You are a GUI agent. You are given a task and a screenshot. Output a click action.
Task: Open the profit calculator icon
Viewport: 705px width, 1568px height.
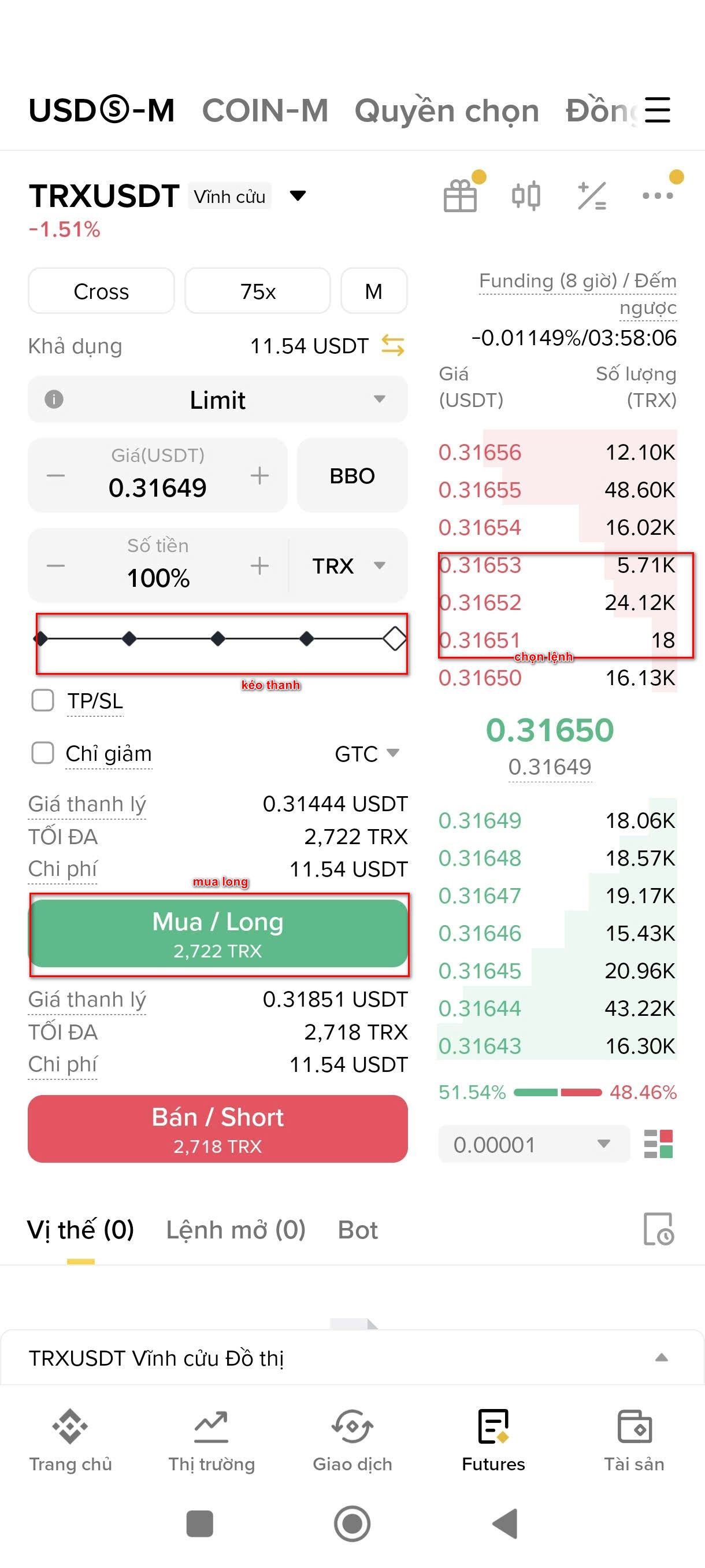[592, 195]
